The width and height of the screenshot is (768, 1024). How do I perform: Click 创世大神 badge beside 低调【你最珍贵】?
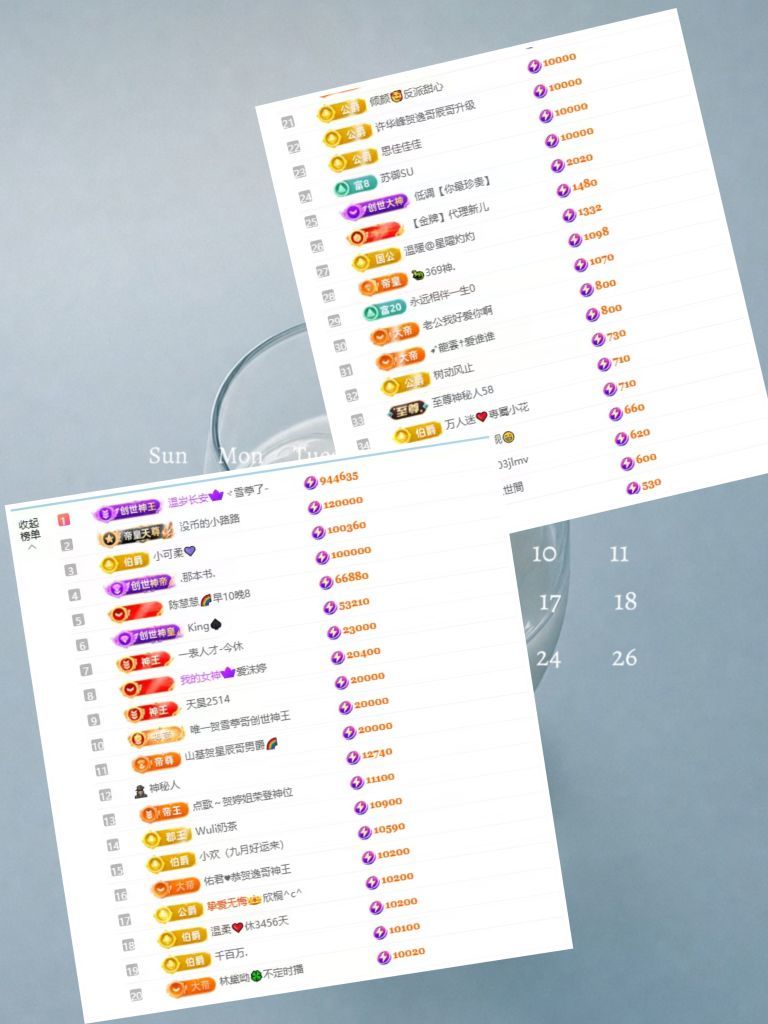click(376, 206)
